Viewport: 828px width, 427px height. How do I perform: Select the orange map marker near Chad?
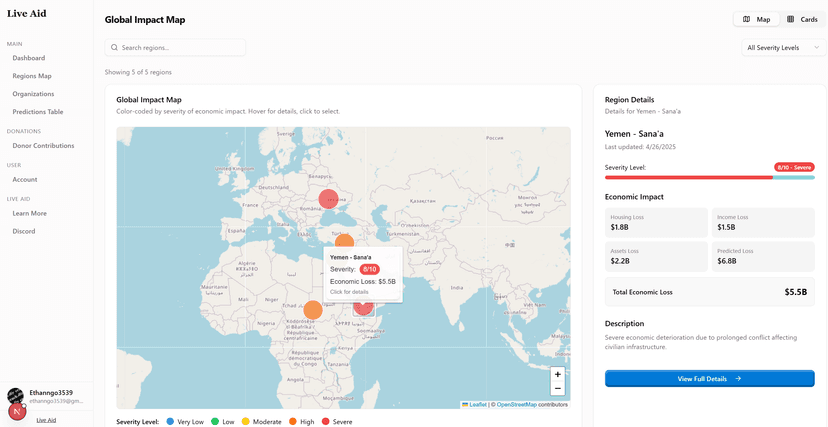[313, 310]
